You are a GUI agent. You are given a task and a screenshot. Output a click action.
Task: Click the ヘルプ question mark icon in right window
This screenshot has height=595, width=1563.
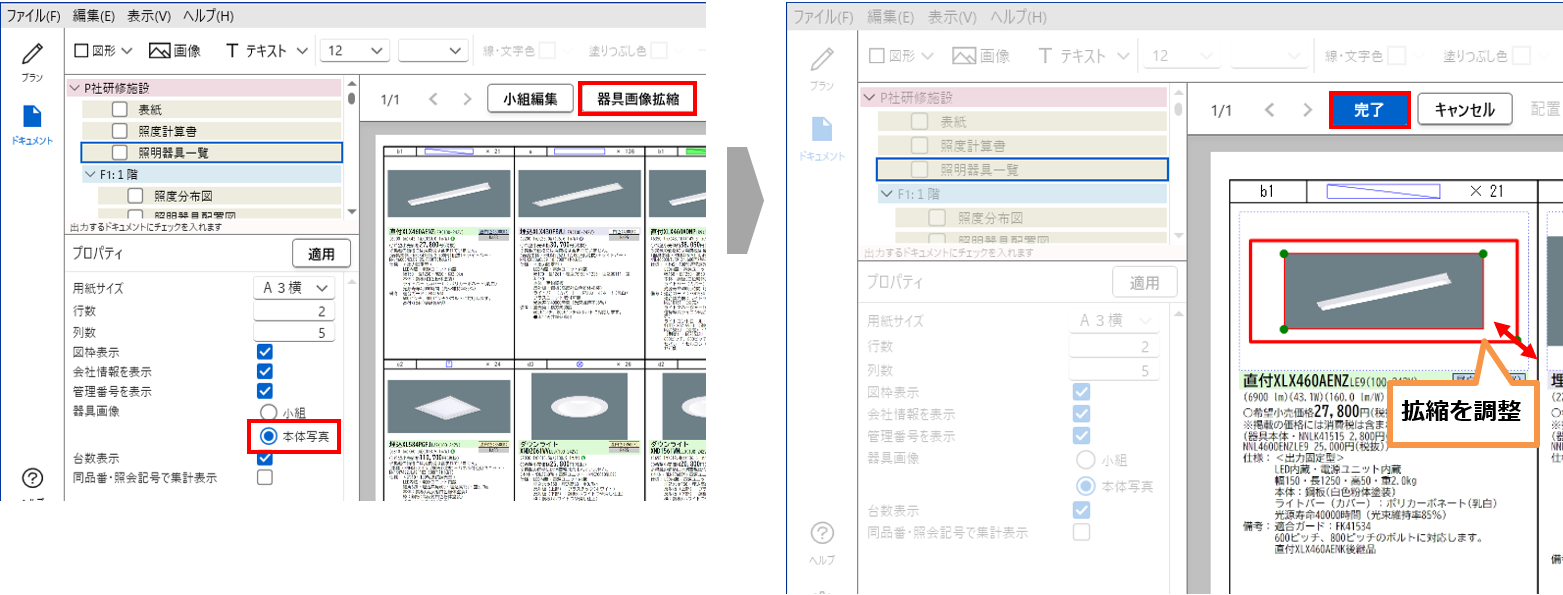[x=821, y=535]
